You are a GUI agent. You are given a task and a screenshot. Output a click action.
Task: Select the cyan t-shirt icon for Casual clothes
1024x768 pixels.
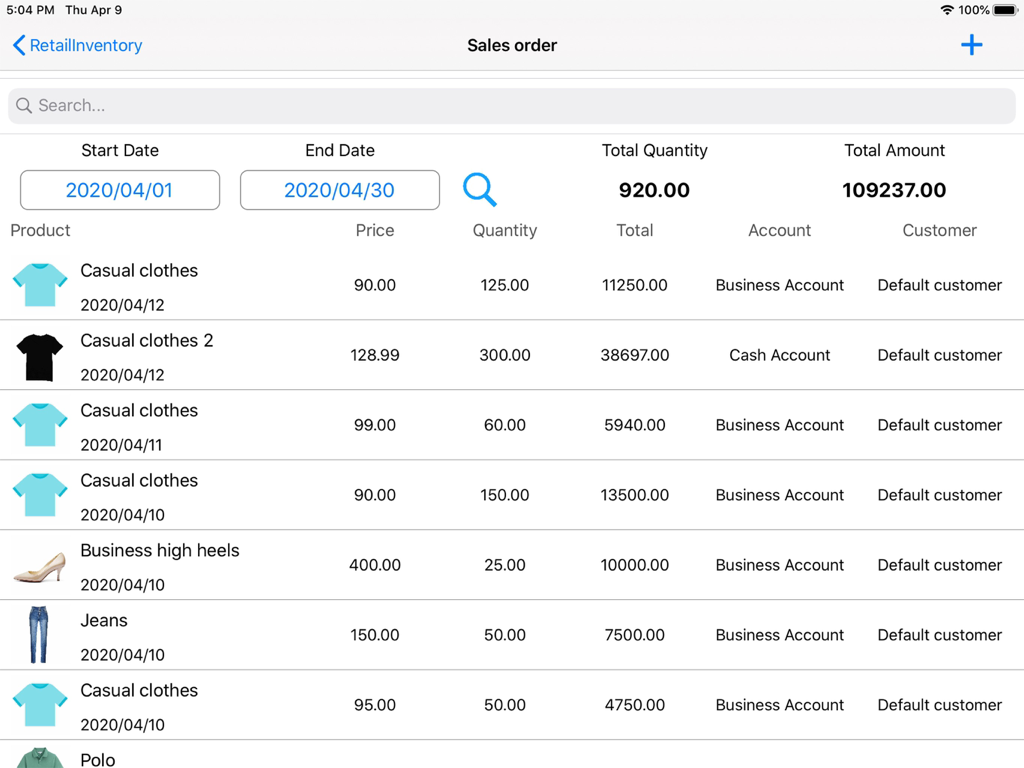39,284
